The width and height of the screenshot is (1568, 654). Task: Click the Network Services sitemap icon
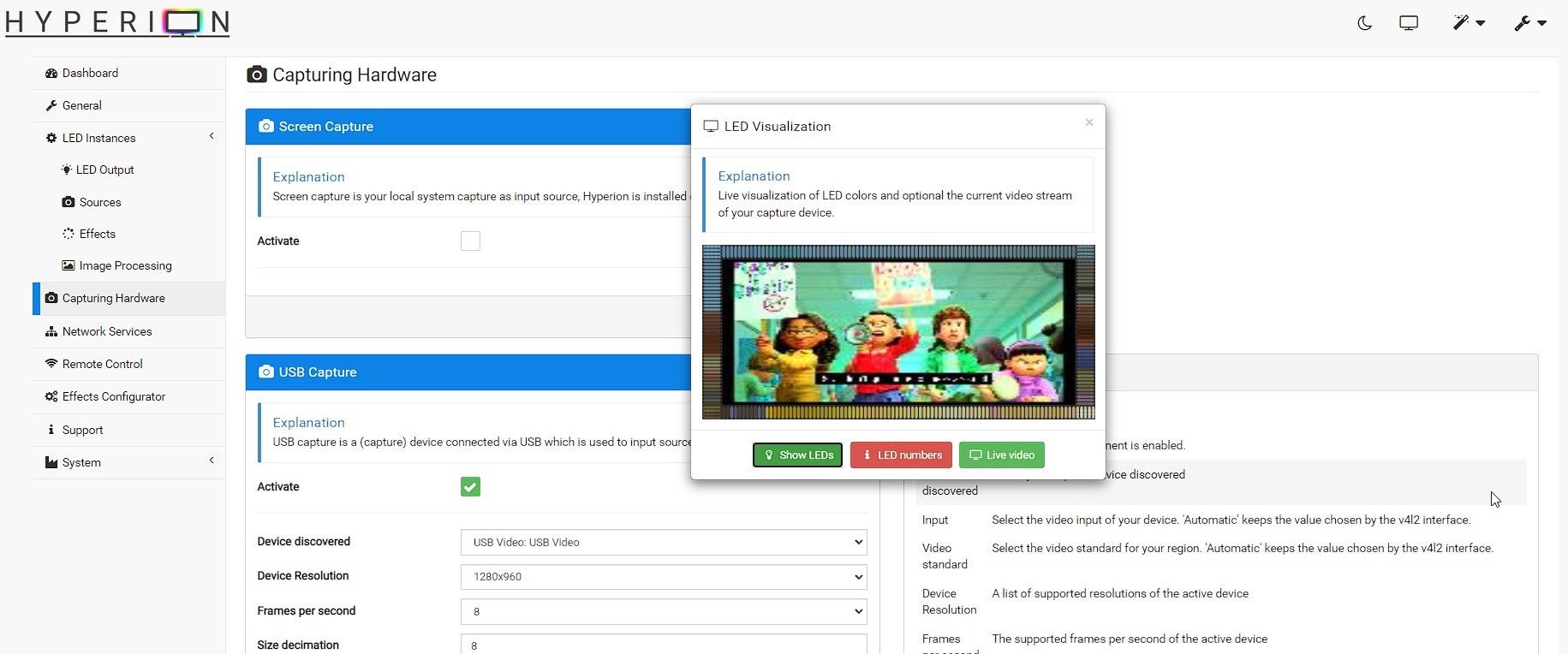51,332
